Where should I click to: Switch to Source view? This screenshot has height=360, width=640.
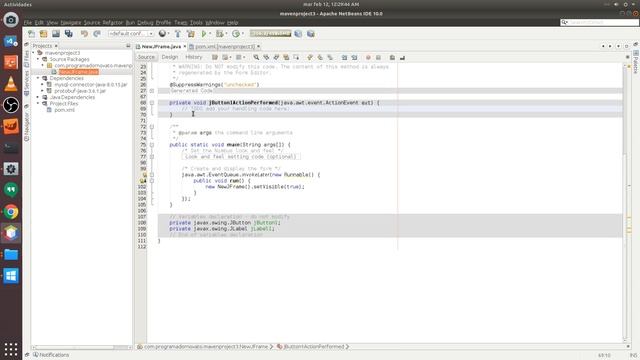[146, 58]
